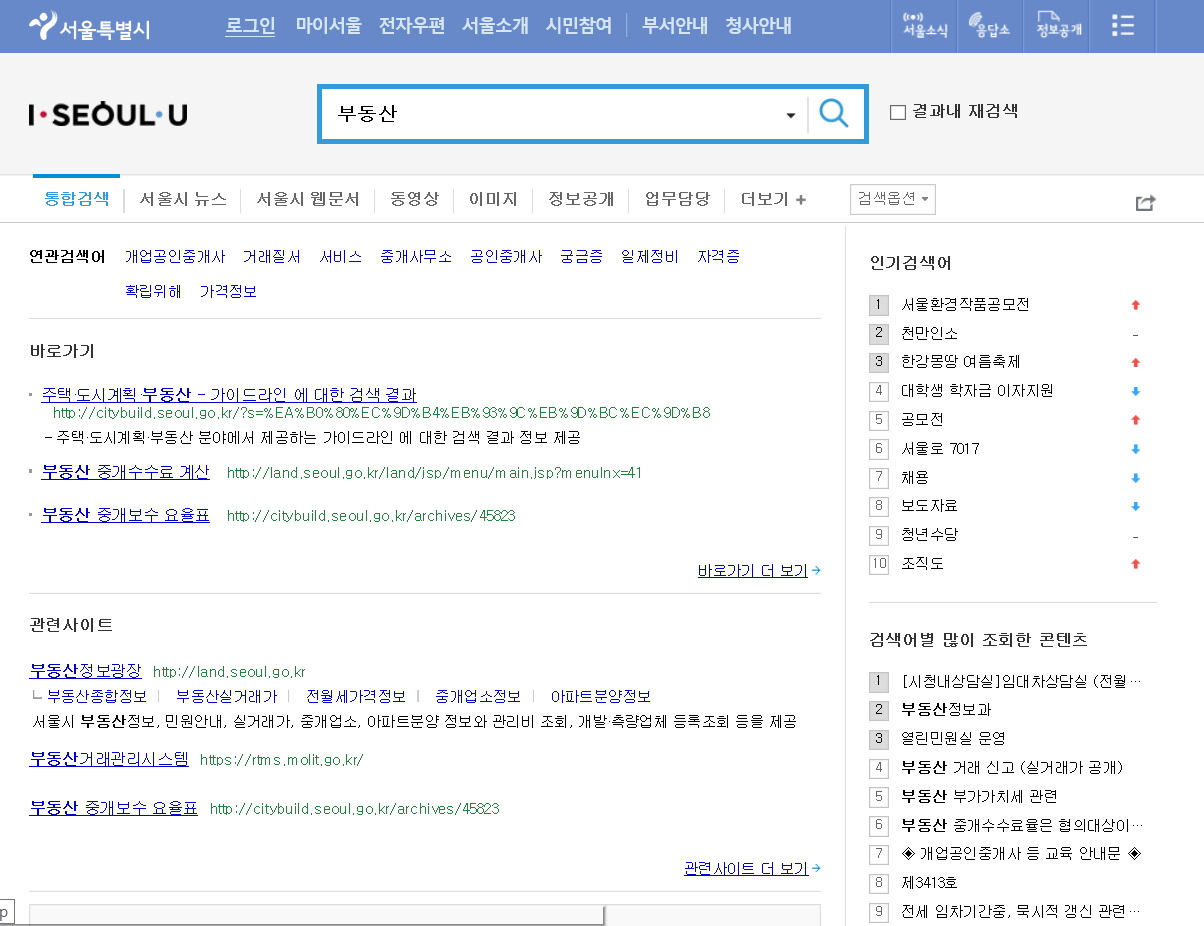Open the search box suggestion dropdown arrow

point(789,114)
